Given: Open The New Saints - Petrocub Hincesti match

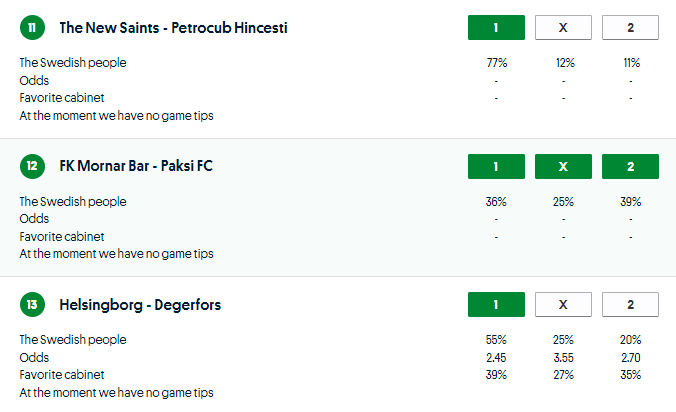Looking at the screenshot, I should (173, 28).
